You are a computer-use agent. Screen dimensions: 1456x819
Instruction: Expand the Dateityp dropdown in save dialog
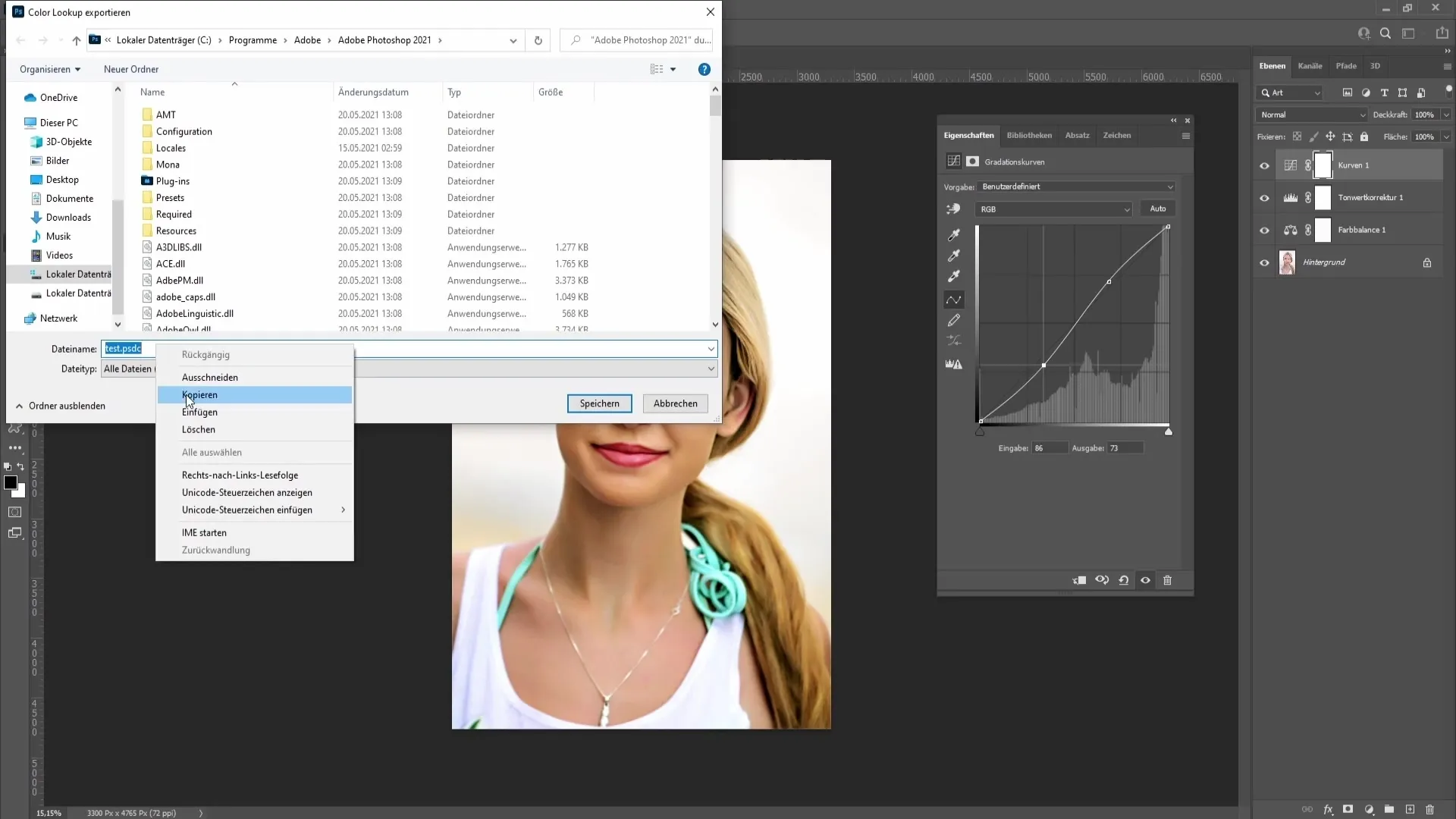[712, 368]
